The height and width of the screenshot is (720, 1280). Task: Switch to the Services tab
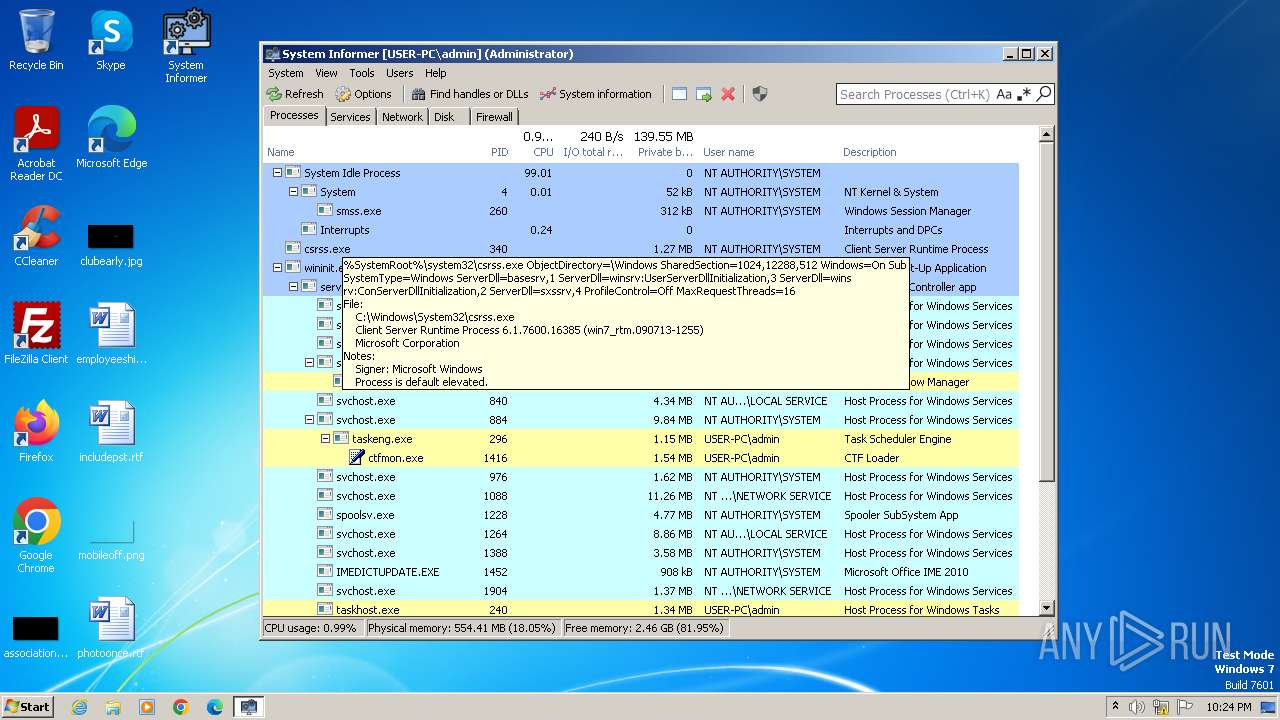pos(350,117)
